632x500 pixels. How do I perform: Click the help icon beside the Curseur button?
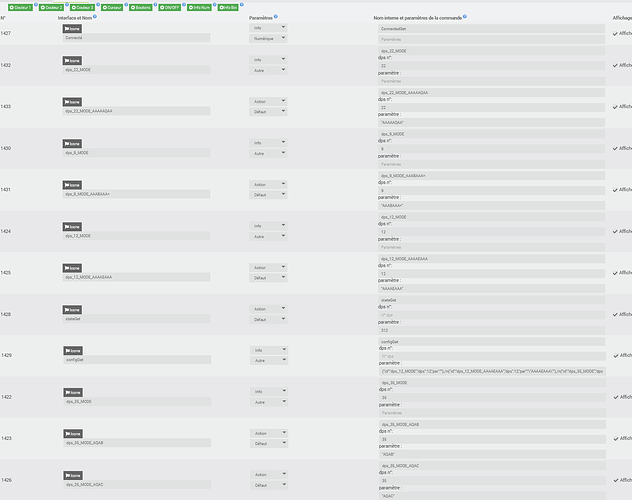[x=126, y=4]
